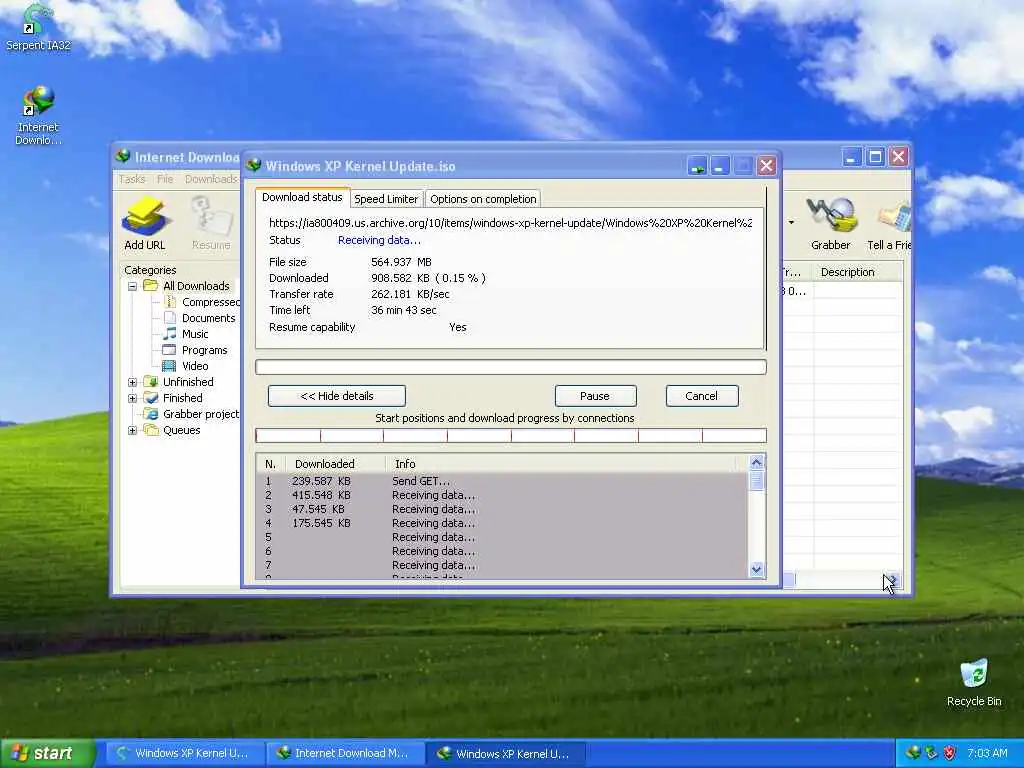The height and width of the screenshot is (768, 1024).
Task: Click the clock showing 7:03 AM
Action: tap(987, 753)
